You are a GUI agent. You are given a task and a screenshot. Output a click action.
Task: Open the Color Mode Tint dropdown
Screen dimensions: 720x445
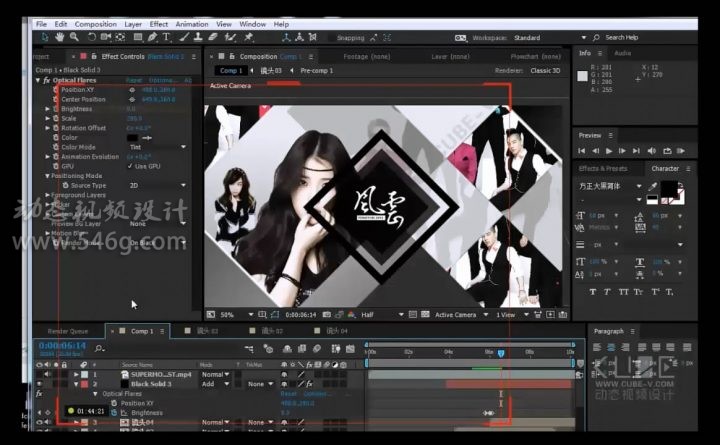pyautogui.click(x=158, y=147)
